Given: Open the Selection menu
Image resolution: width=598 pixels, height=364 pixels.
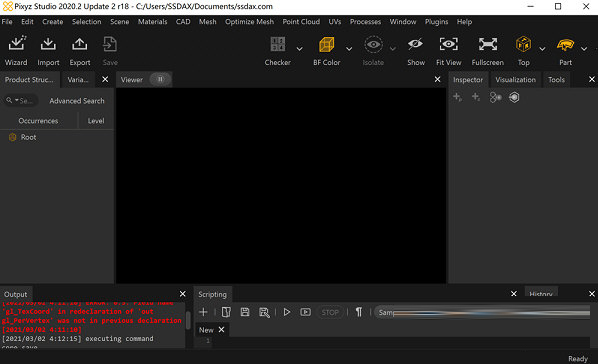Looking at the screenshot, I should [x=87, y=22].
